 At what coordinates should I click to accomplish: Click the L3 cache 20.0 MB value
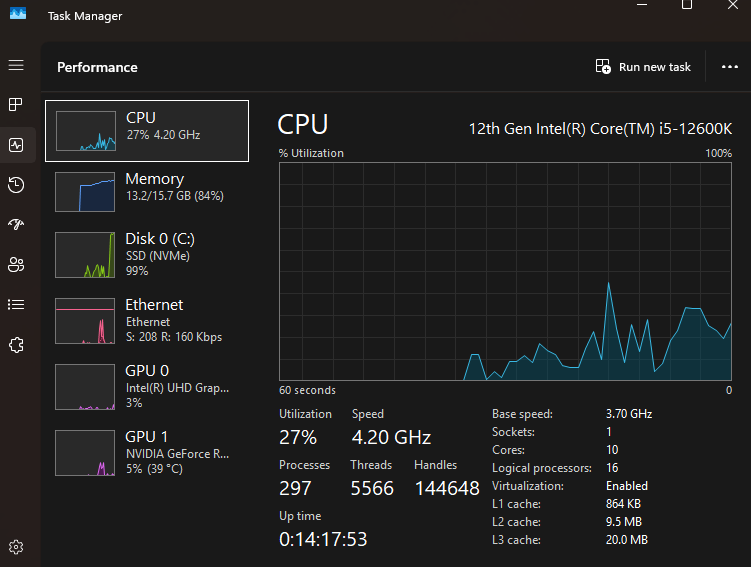626,540
